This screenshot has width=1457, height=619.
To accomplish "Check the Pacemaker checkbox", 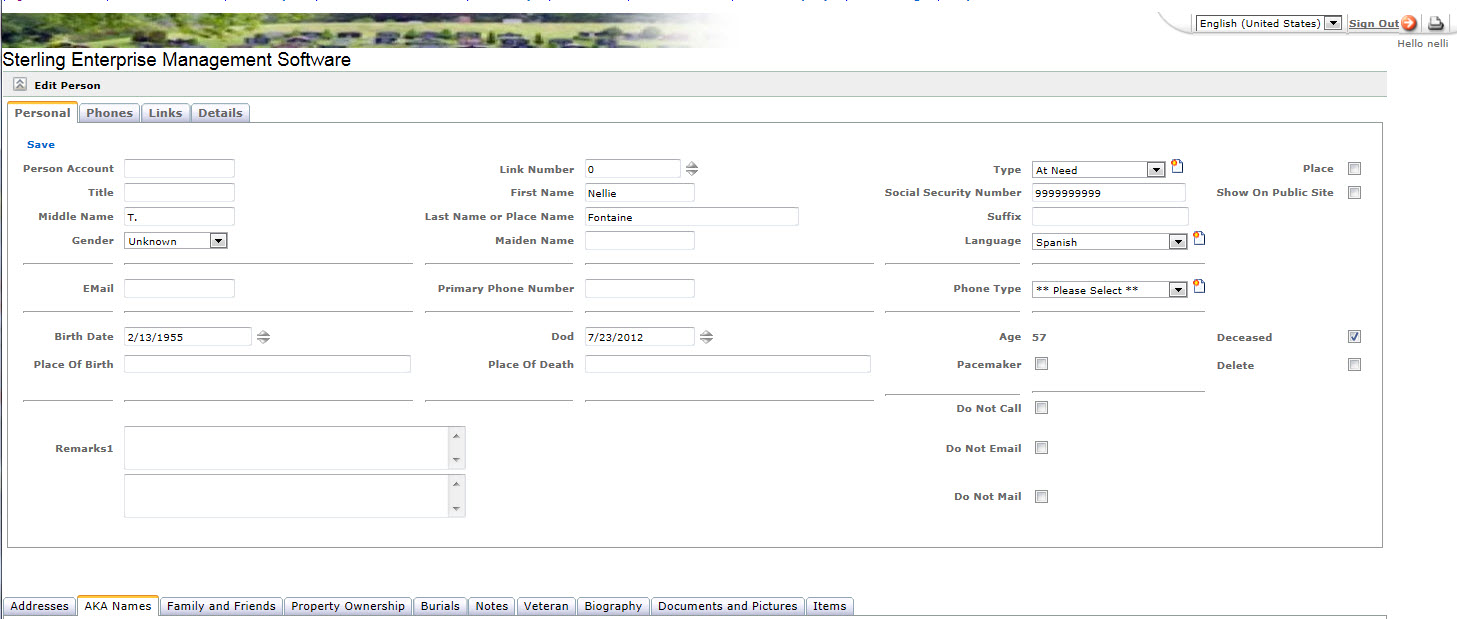I will tap(1041, 364).
